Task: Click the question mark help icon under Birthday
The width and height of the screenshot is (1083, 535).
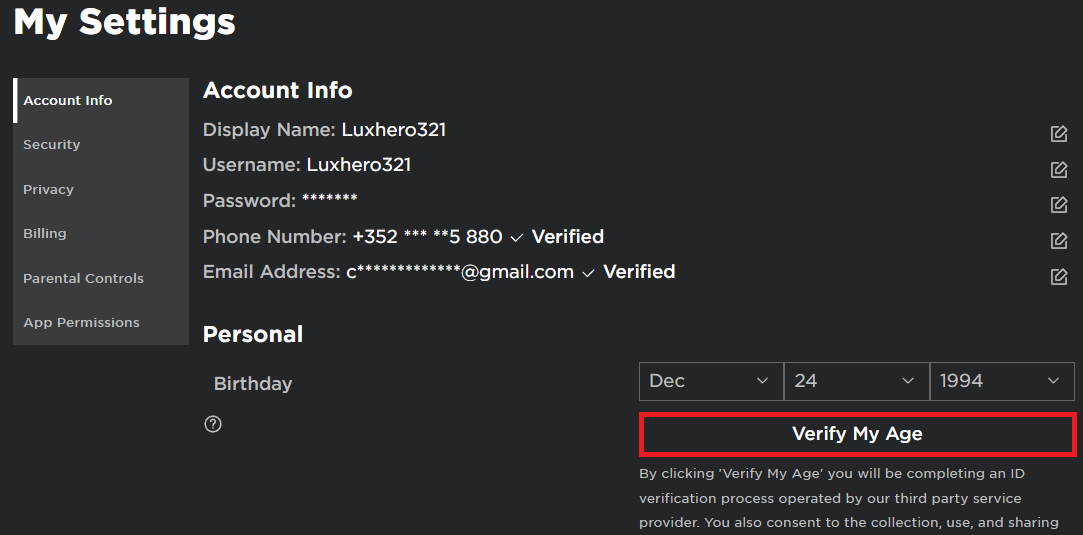Action: 213,424
